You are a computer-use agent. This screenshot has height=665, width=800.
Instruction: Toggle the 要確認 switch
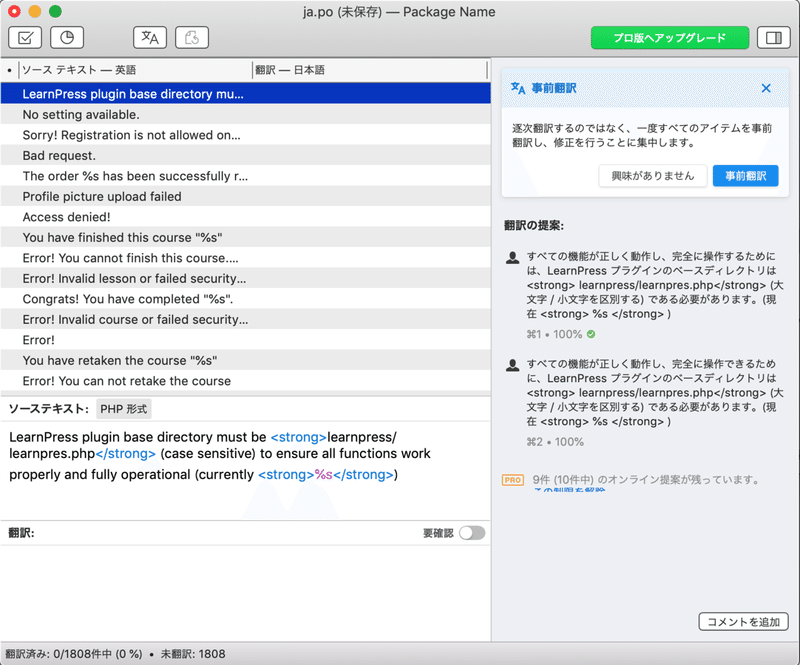472,533
